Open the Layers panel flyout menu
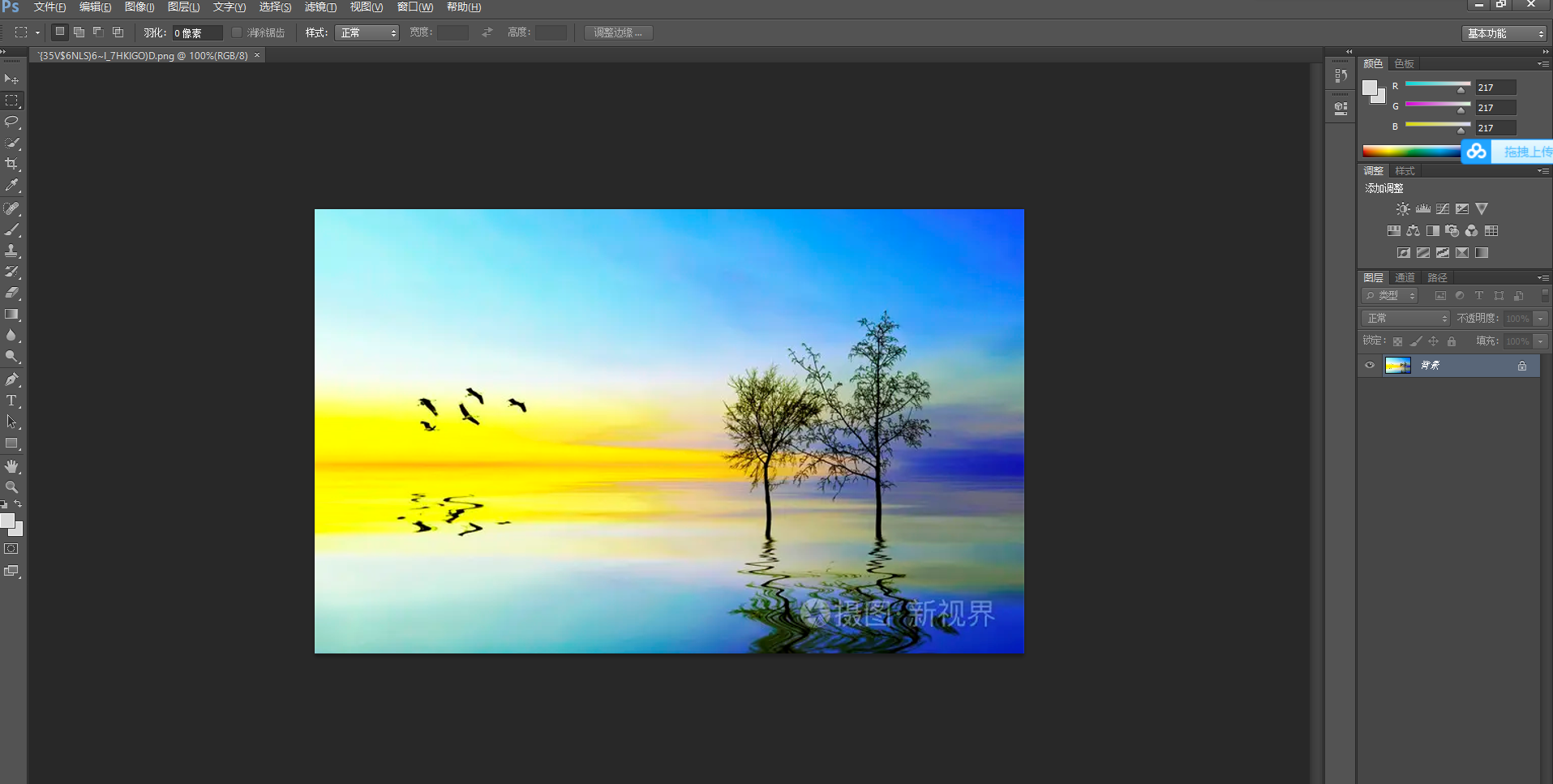Viewport: 1553px width, 784px height. (x=1542, y=277)
